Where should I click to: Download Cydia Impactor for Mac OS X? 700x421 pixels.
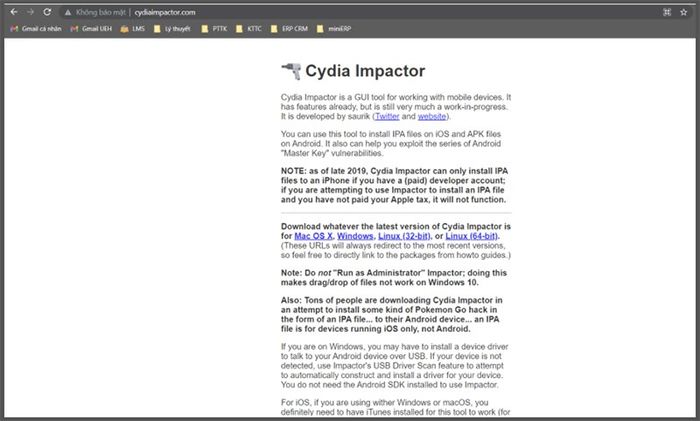pos(313,236)
